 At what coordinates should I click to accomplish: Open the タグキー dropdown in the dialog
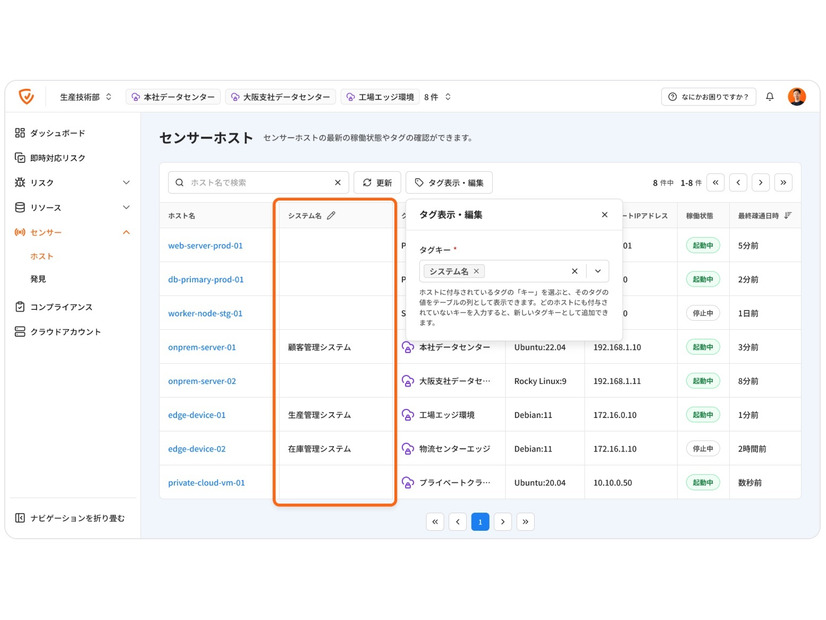tap(597, 270)
